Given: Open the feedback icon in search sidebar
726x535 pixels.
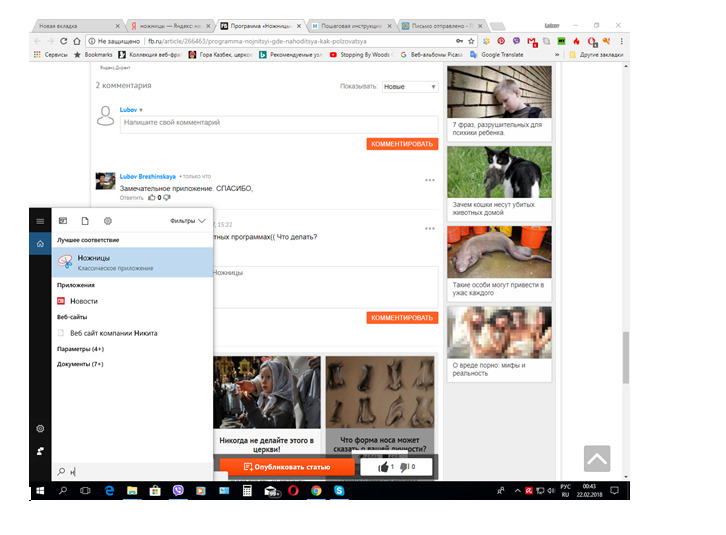Looking at the screenshot, I should coord(40,451).
